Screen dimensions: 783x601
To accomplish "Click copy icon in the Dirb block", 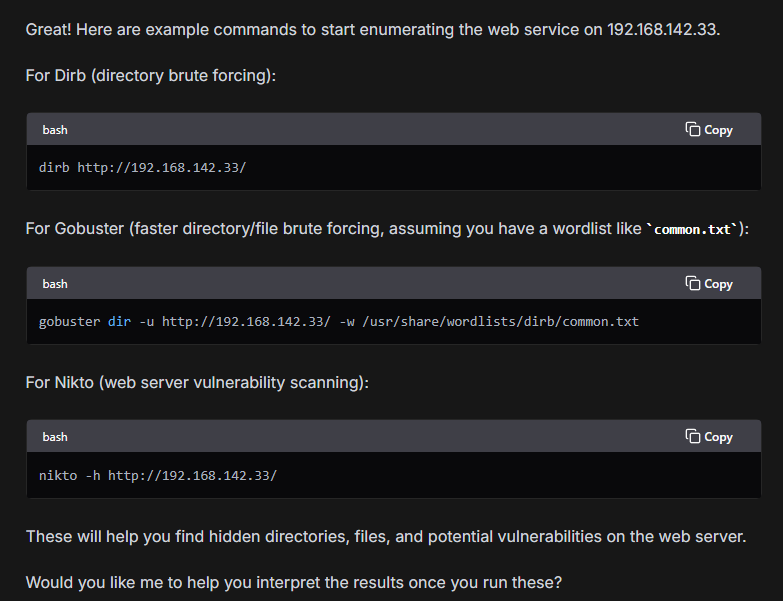I will 693,129.
